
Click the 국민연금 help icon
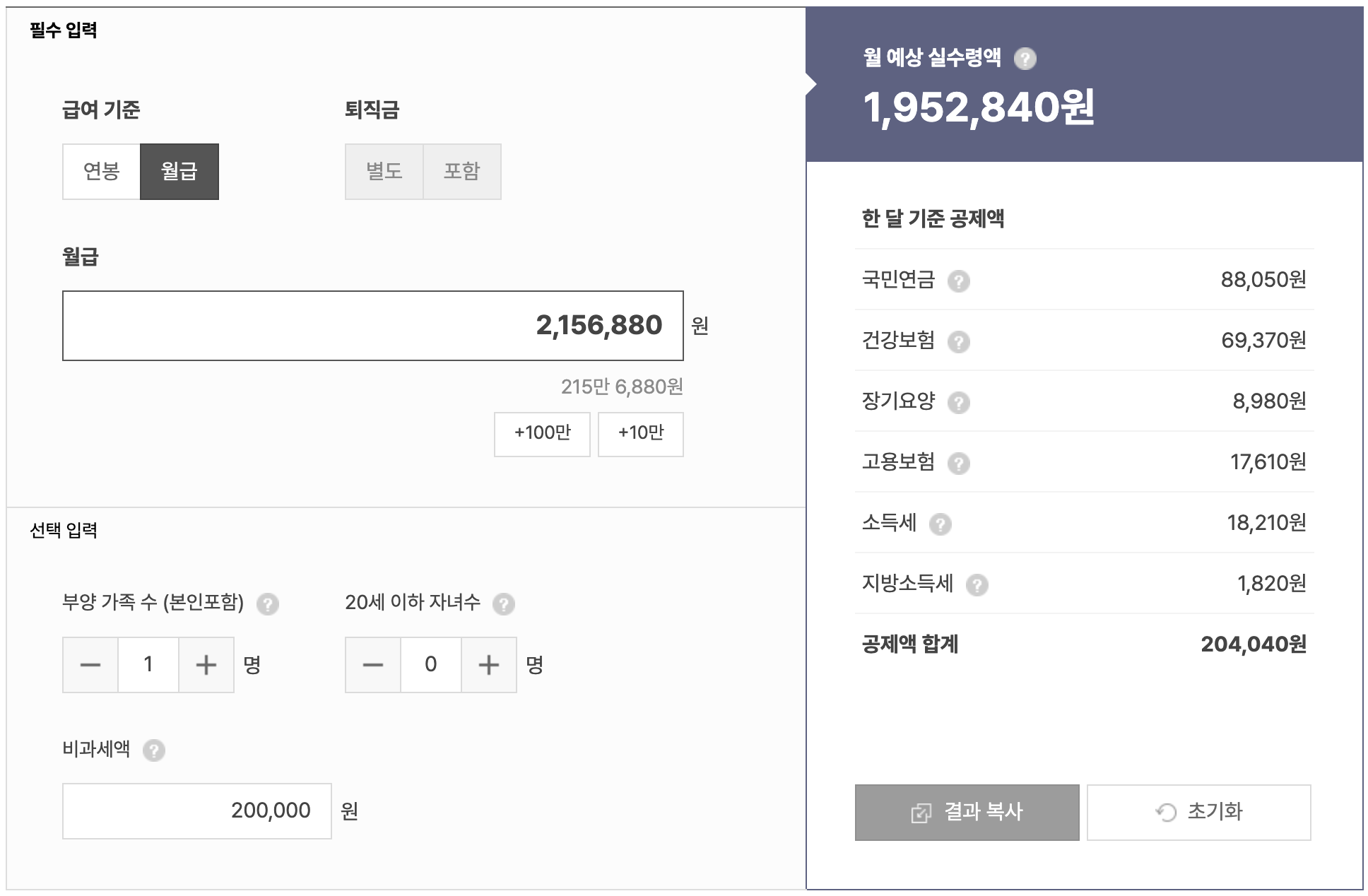(958, 281)
